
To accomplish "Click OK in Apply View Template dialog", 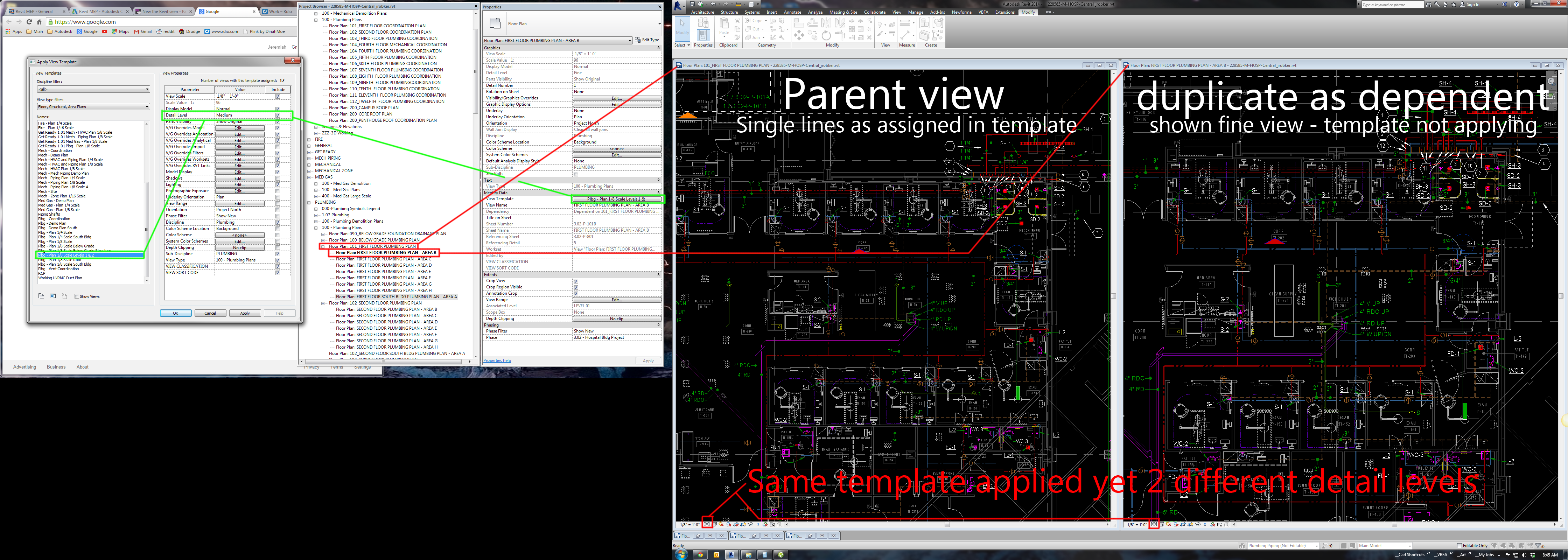I will click(x=175, y=314).
